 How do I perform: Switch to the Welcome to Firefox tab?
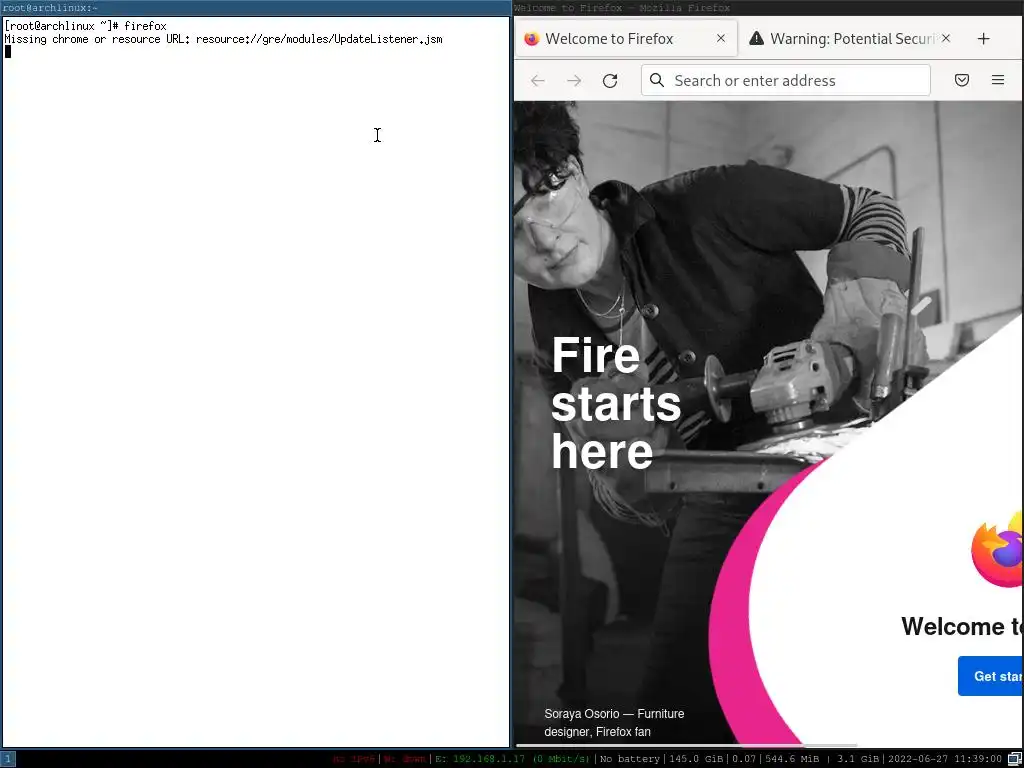coord(626,39)
